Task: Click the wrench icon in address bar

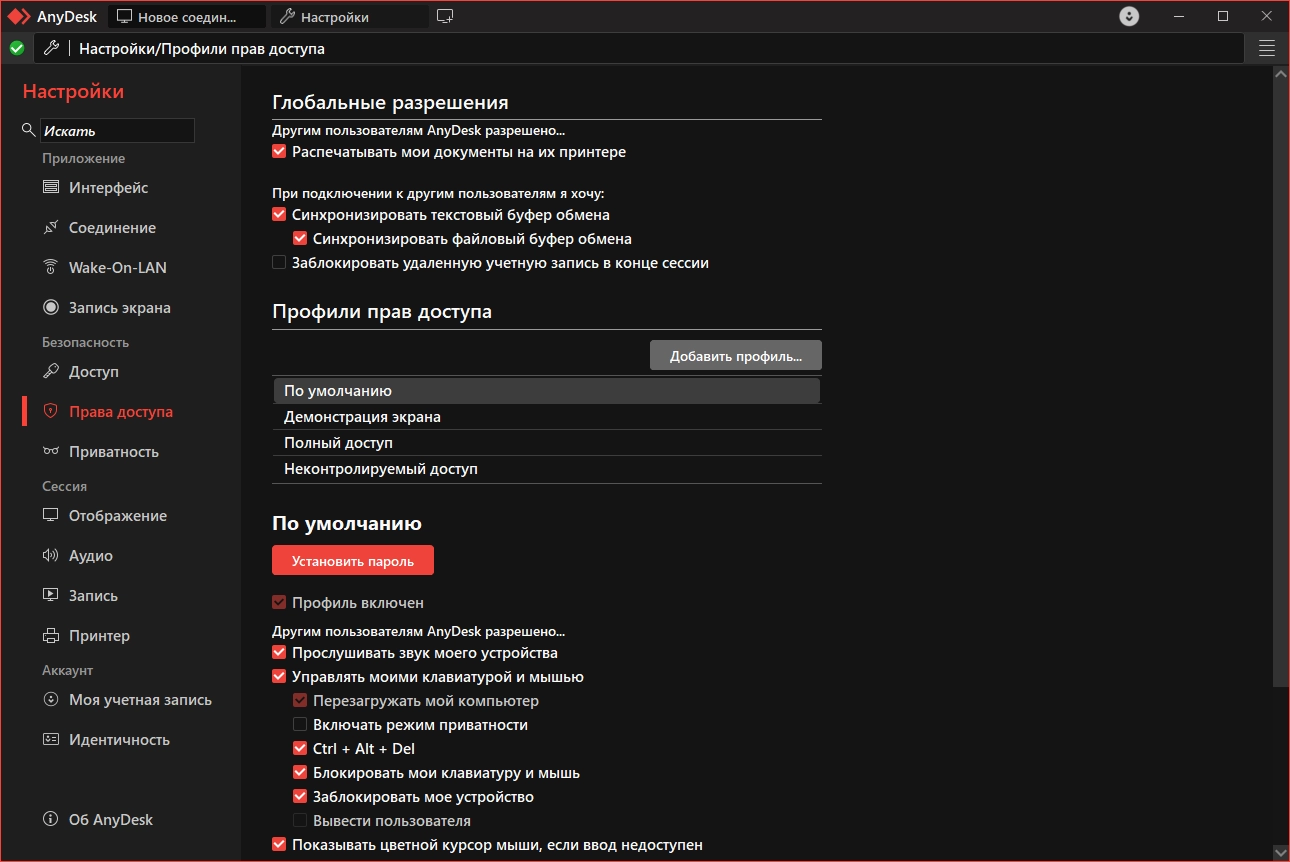Action: pyautogui.click(x=52, y=48)
